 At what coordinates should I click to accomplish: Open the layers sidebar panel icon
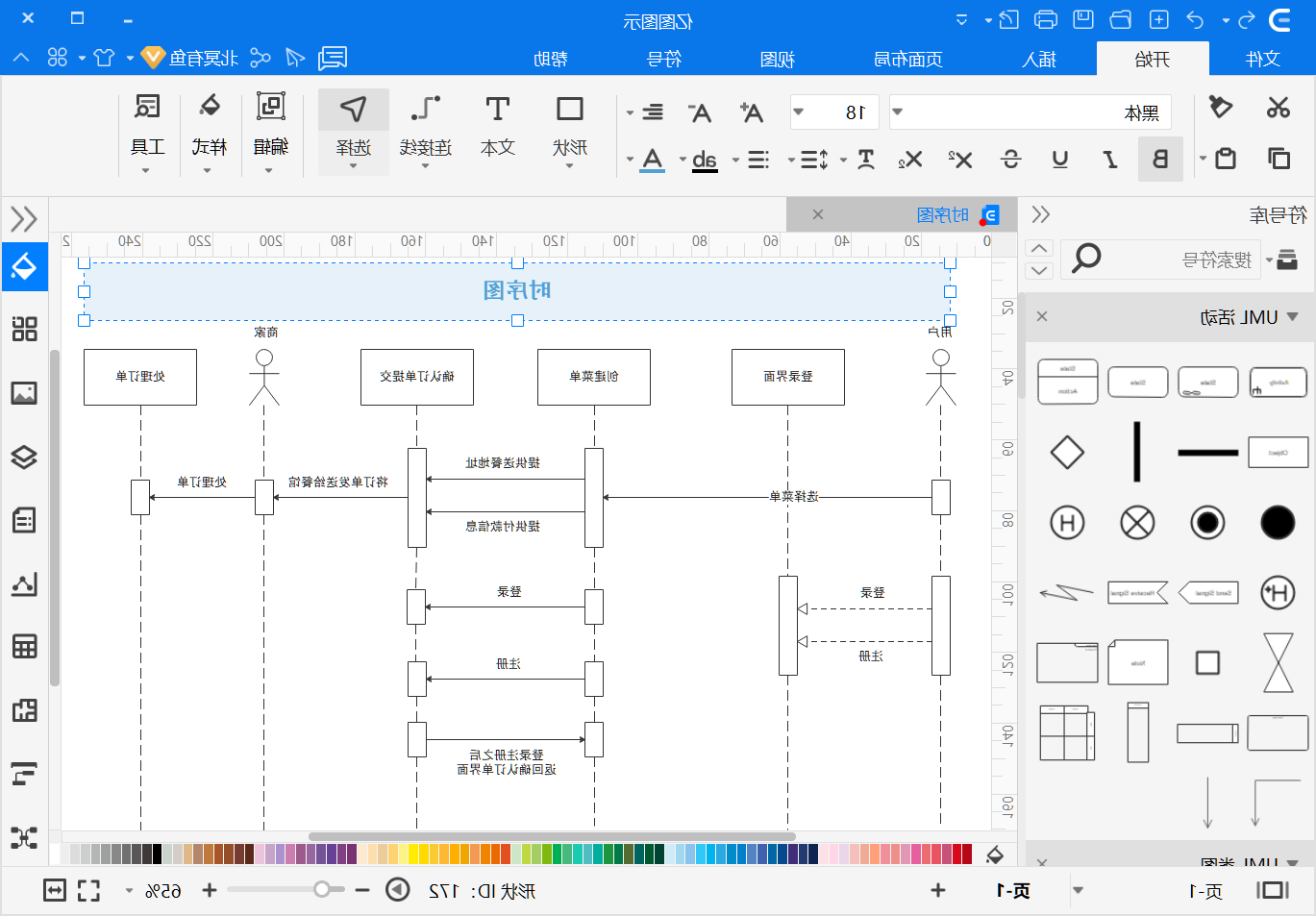[24, 457]
